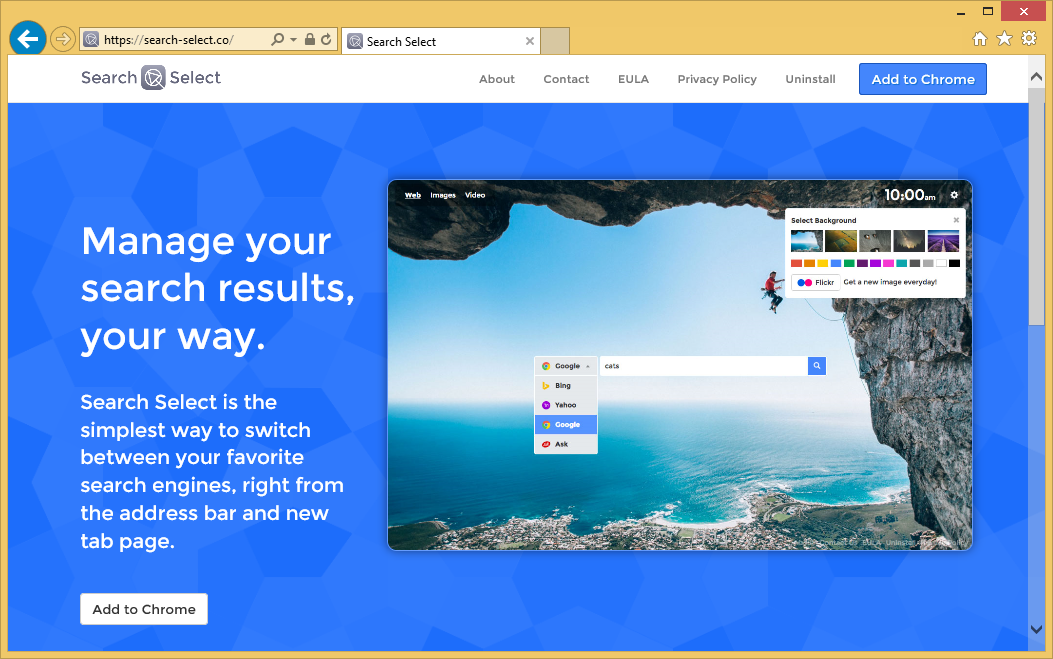Open the Contact page link

click(566, 79)
